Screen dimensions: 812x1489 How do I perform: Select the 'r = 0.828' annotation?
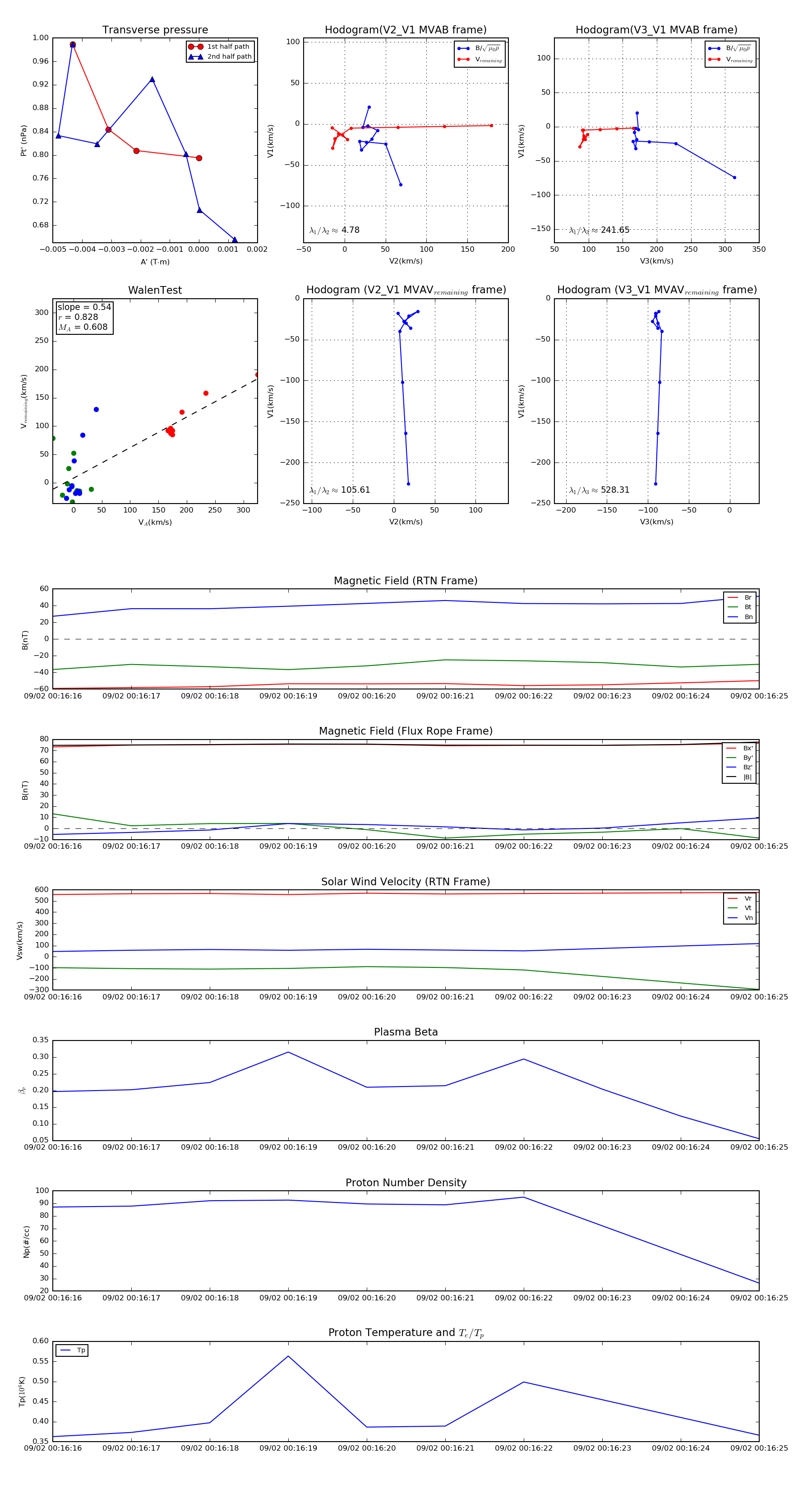click(x=78, y=317)
